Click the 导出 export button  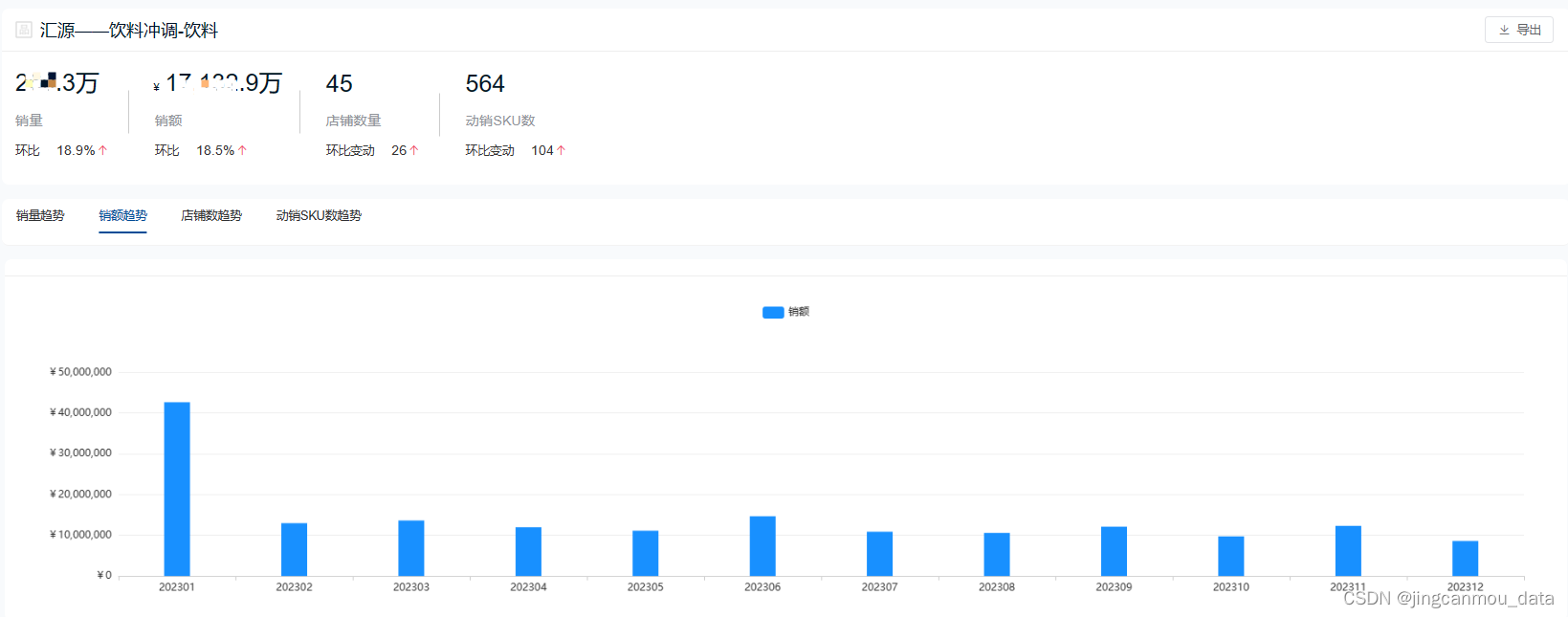(1519, 30)
